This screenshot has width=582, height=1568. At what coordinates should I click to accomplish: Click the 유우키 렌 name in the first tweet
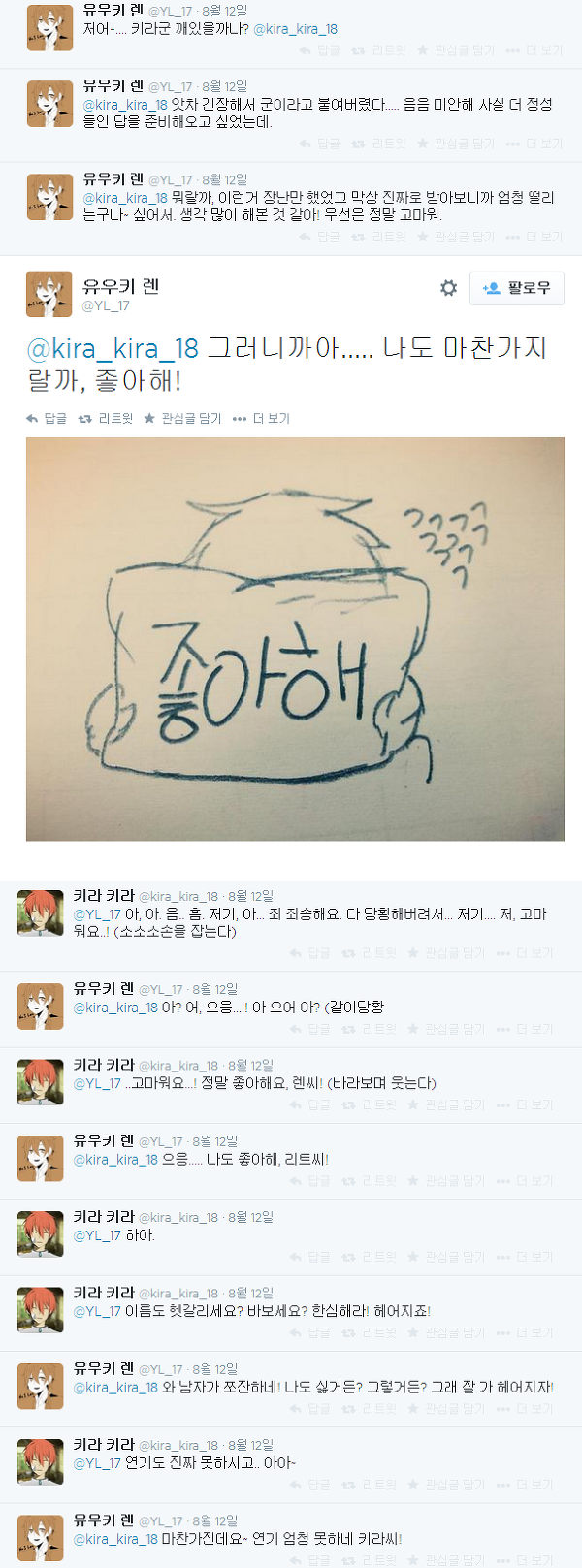click(x=113, y=11)
